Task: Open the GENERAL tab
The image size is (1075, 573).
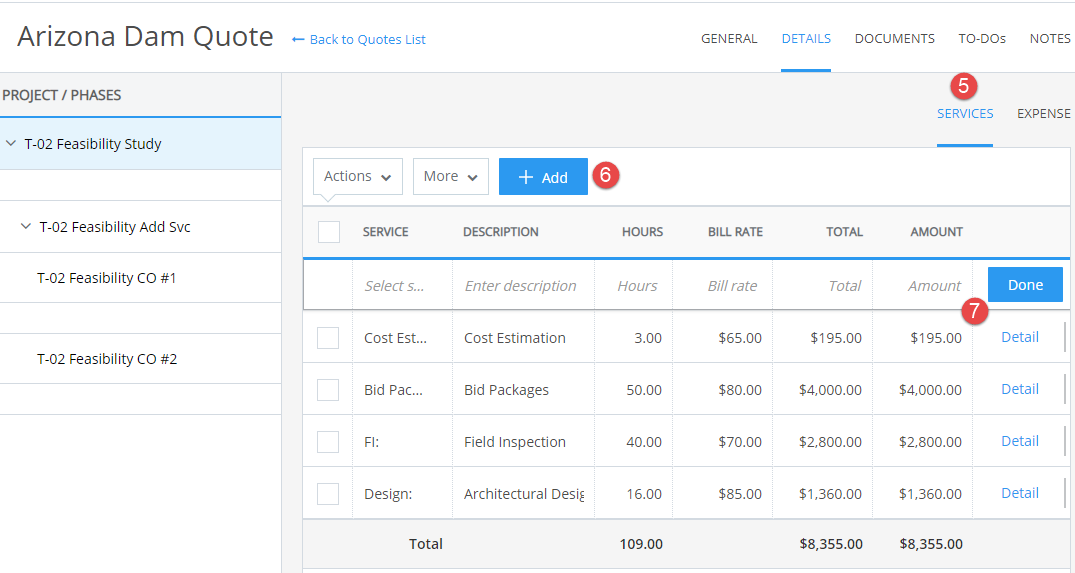Action: click(x=729, y=39)
